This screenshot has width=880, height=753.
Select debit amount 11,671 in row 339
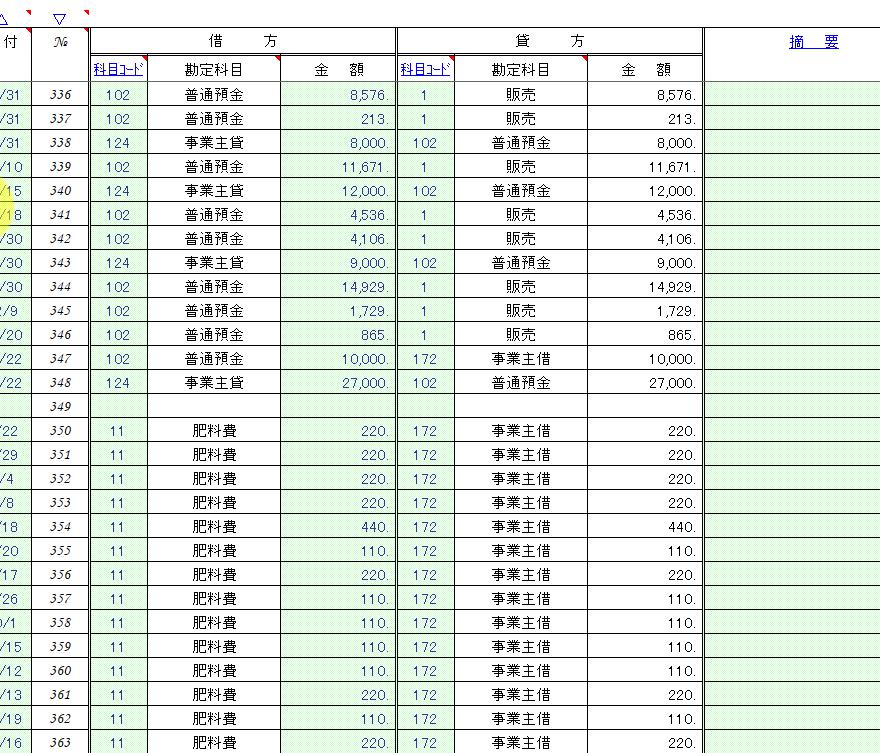(338, 167)
